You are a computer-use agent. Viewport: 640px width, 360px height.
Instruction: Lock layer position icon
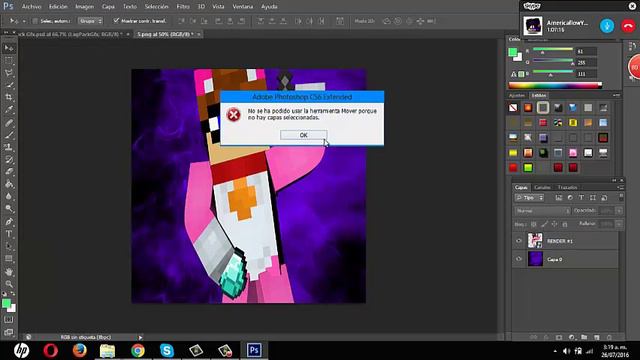[554, 224]
